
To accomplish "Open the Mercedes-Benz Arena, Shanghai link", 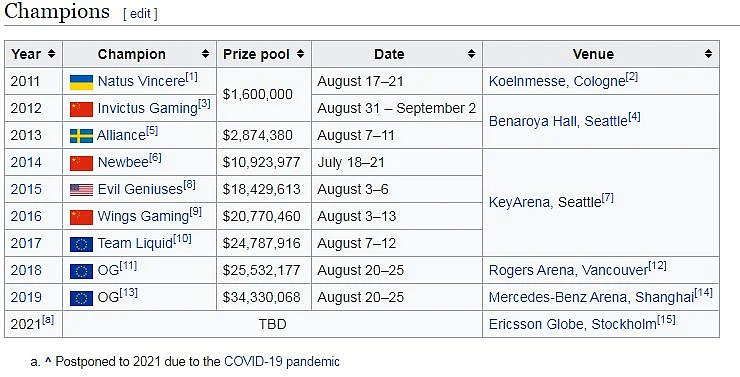I will [591, 297].
